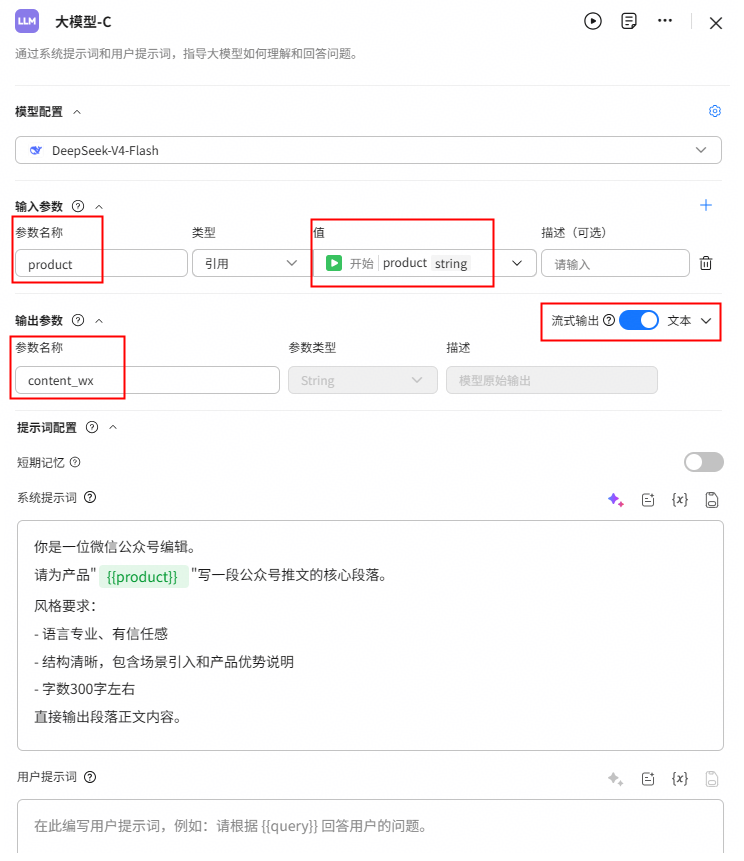
Task: Show help for 输出参数
Action: (x=78, y=320)
